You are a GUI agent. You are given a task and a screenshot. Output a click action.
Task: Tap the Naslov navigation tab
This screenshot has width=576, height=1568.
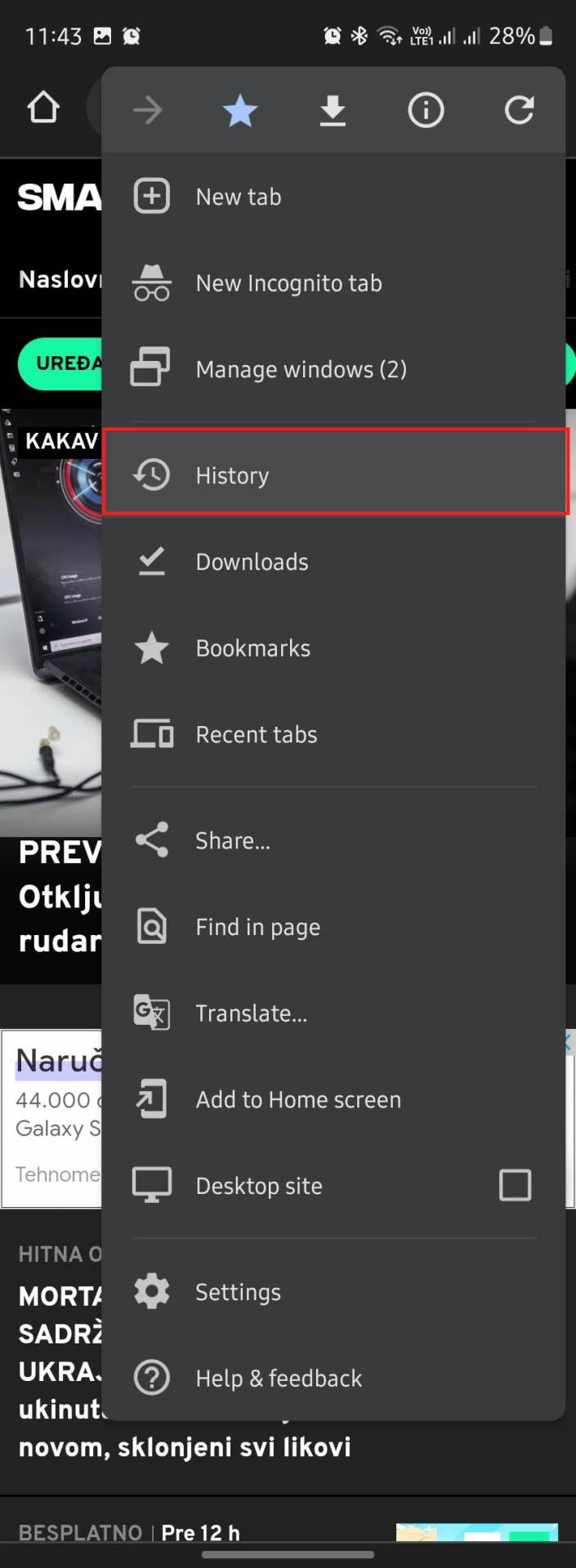pyautogui.click(x=60, y=279)
